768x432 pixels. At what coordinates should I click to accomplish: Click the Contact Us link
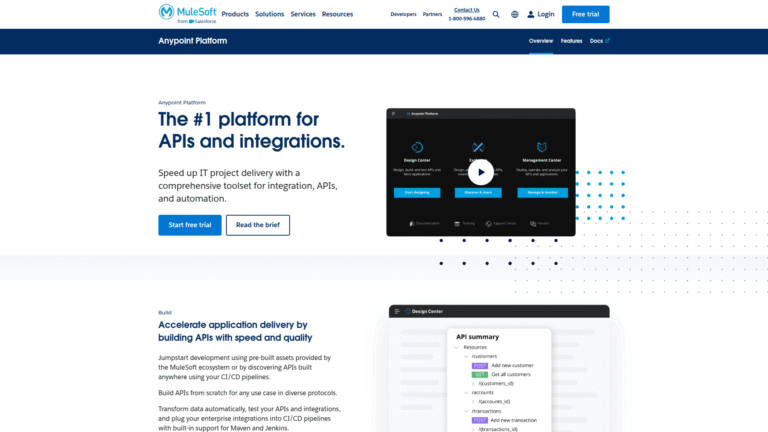coord(466,10)
